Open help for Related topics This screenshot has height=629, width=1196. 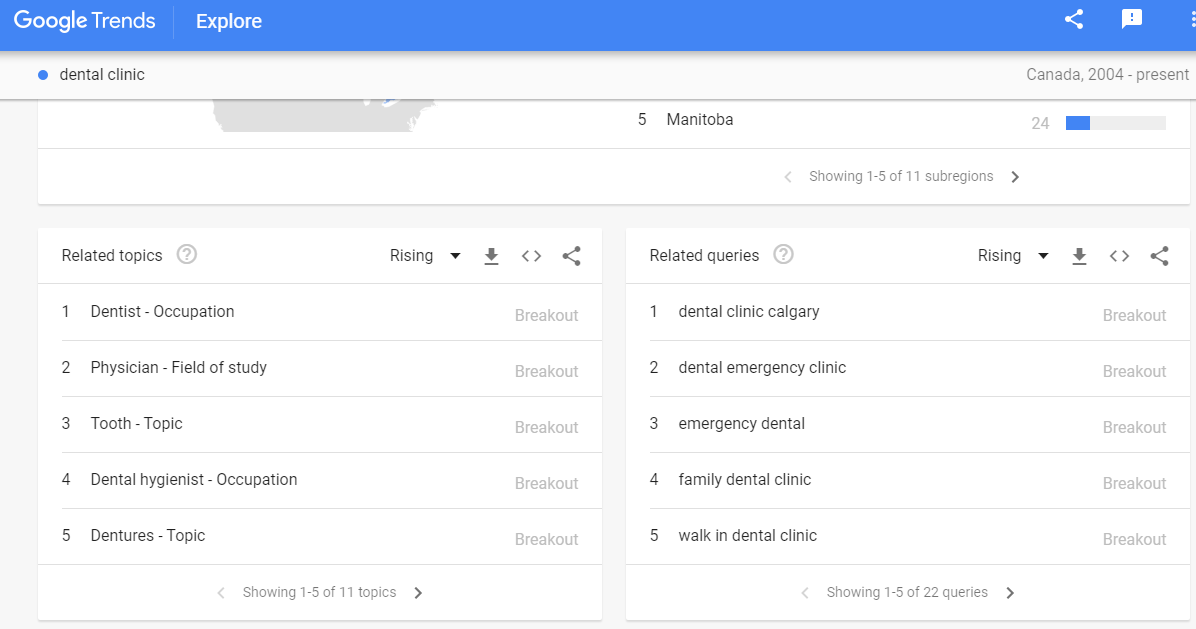[x=186, y=255]
